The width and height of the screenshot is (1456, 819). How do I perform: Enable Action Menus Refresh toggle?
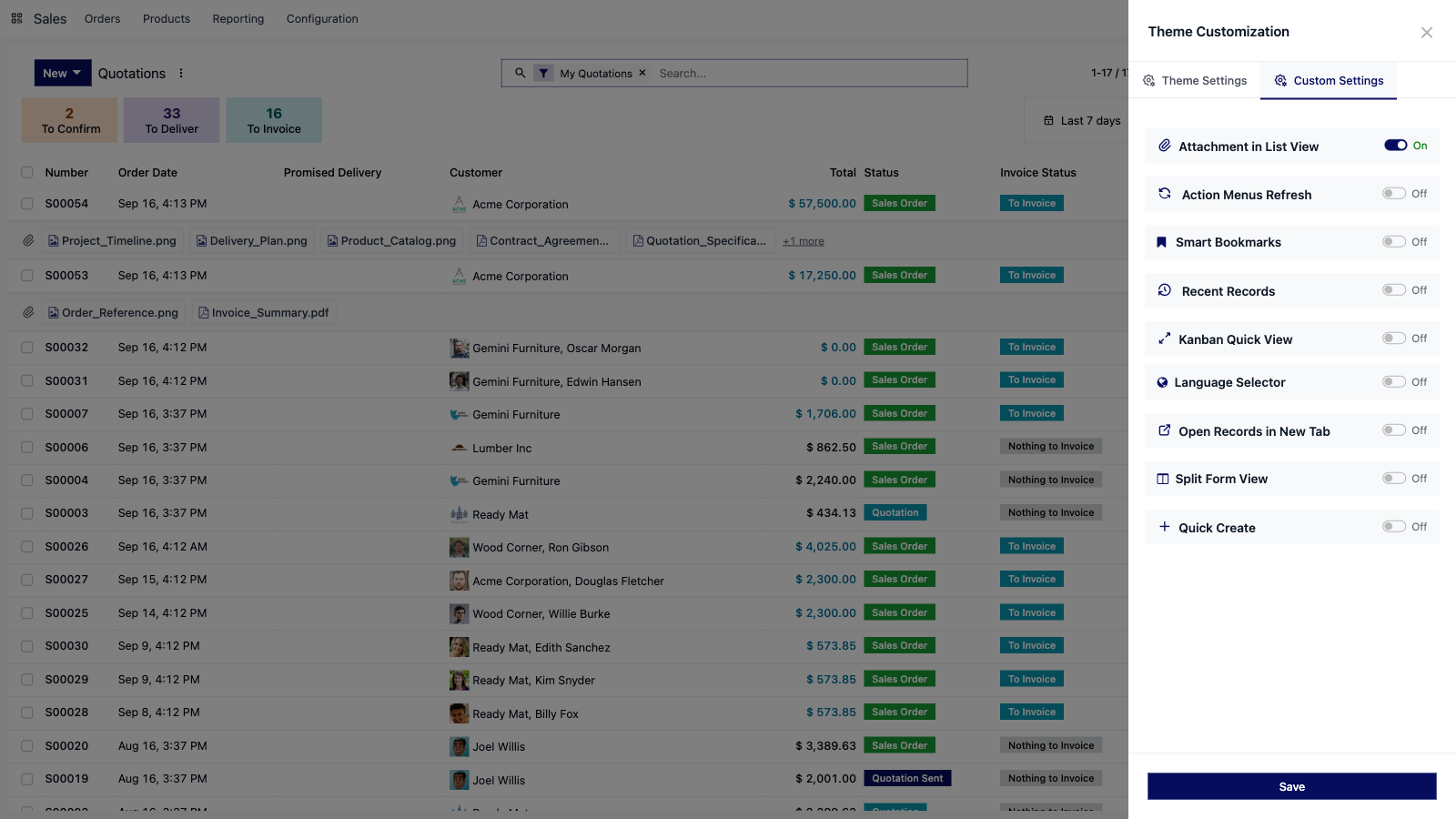(1394, 193)
